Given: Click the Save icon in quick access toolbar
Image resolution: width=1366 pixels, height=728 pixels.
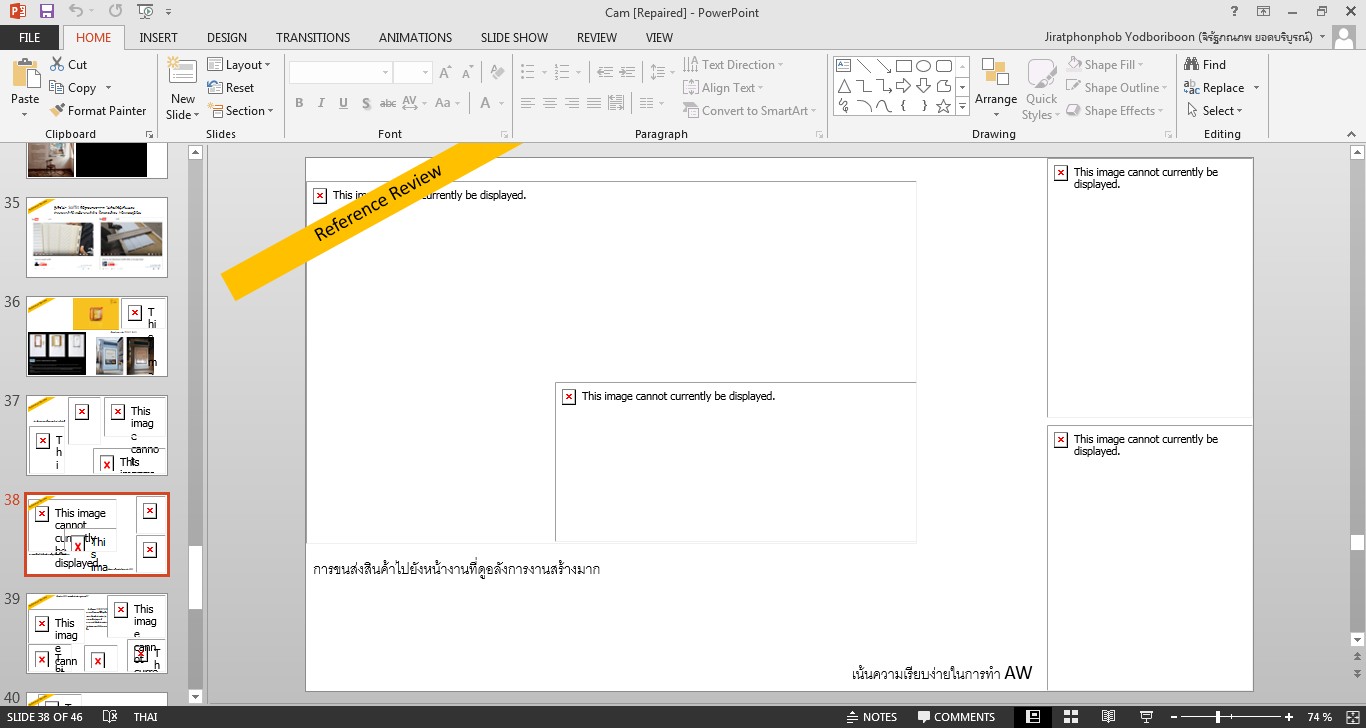Looking at the screenshot, I should pyautogui.click(x=47, y=12).
